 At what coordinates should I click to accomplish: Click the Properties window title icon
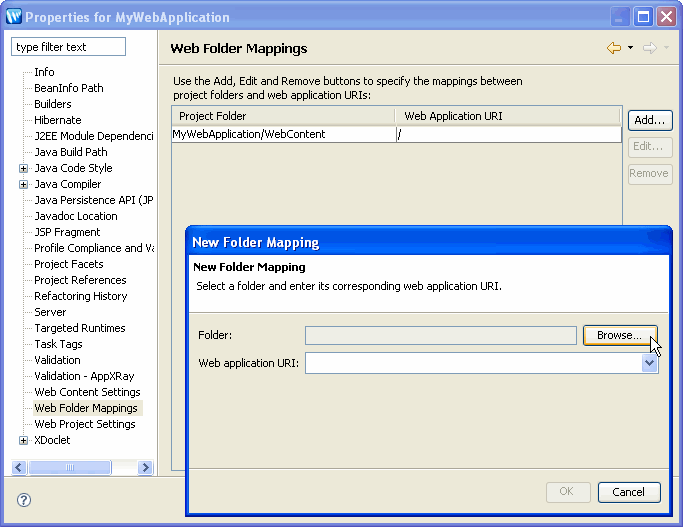tap(14, 17)
